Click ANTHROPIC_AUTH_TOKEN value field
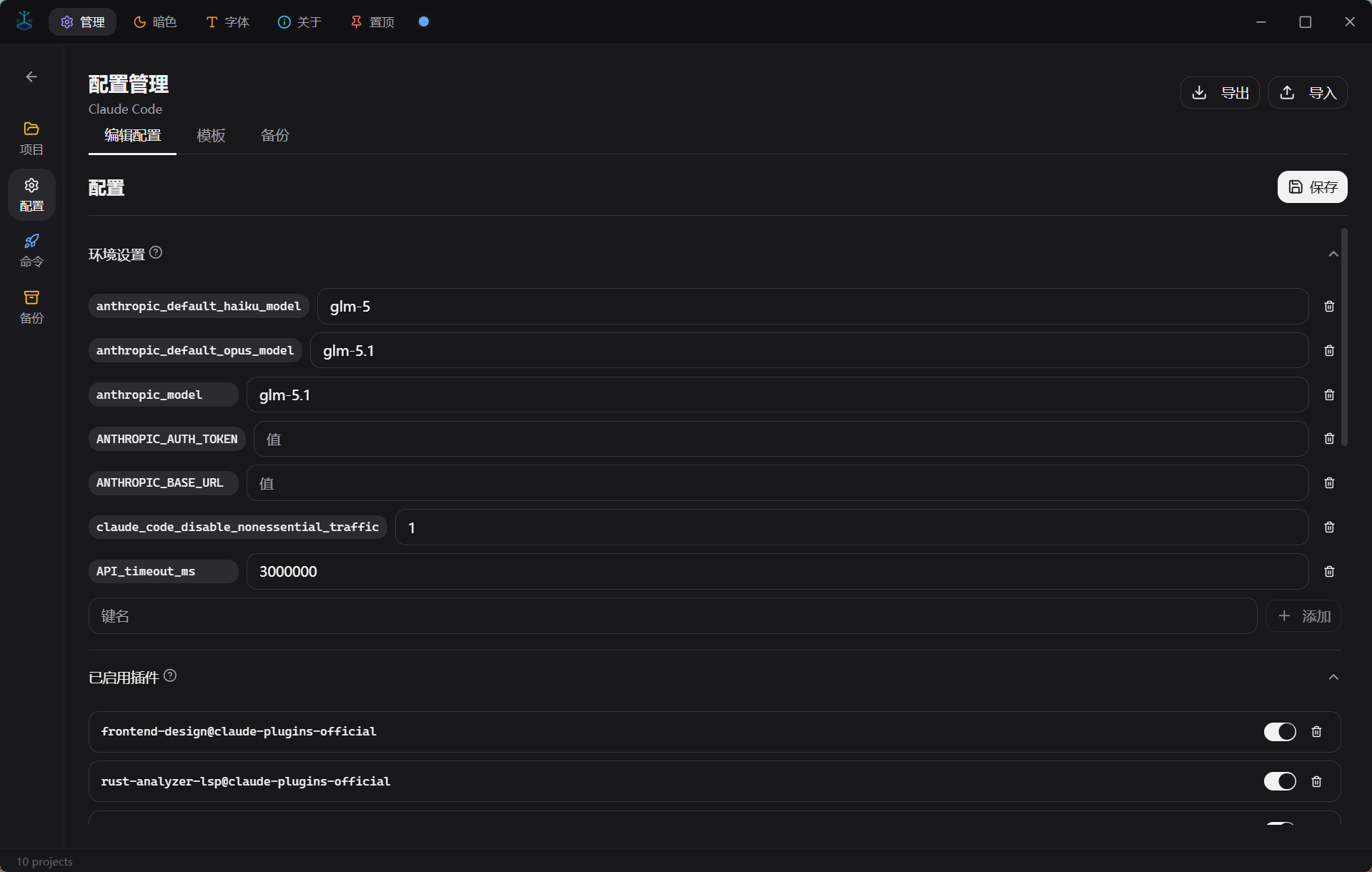1372x872 pixels. 781,439
